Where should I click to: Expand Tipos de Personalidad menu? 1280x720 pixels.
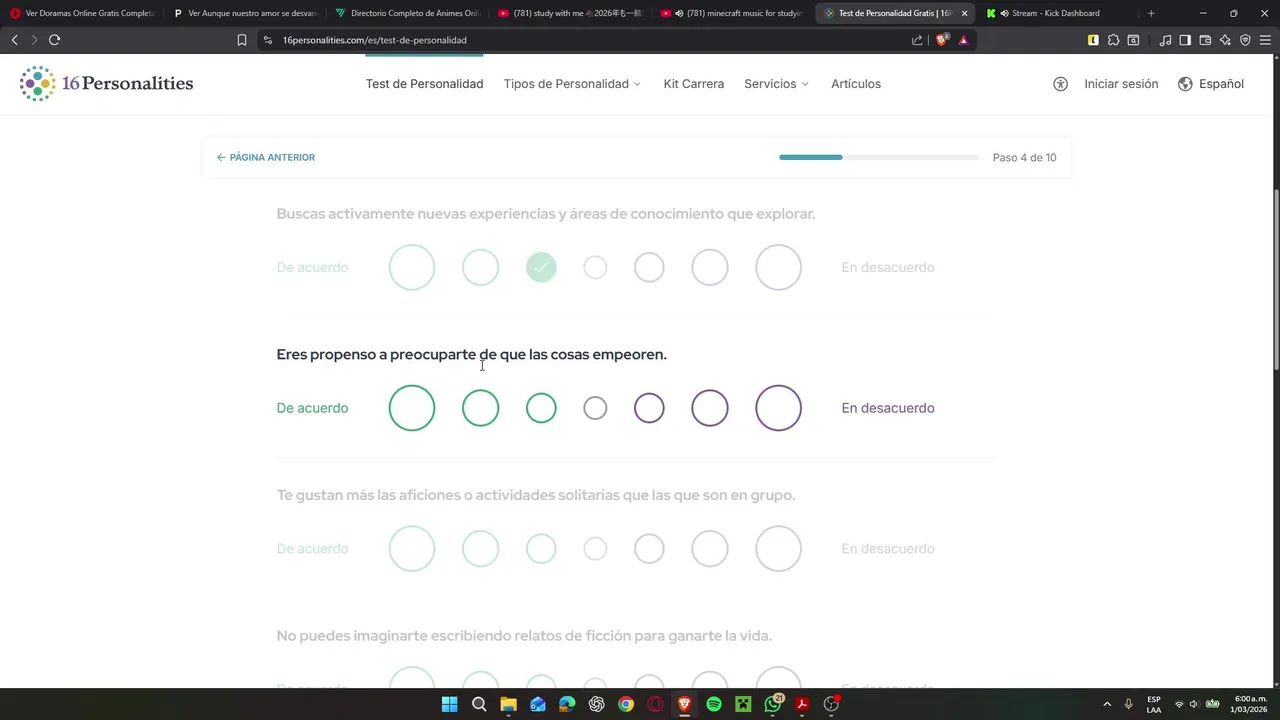(572, 84)
